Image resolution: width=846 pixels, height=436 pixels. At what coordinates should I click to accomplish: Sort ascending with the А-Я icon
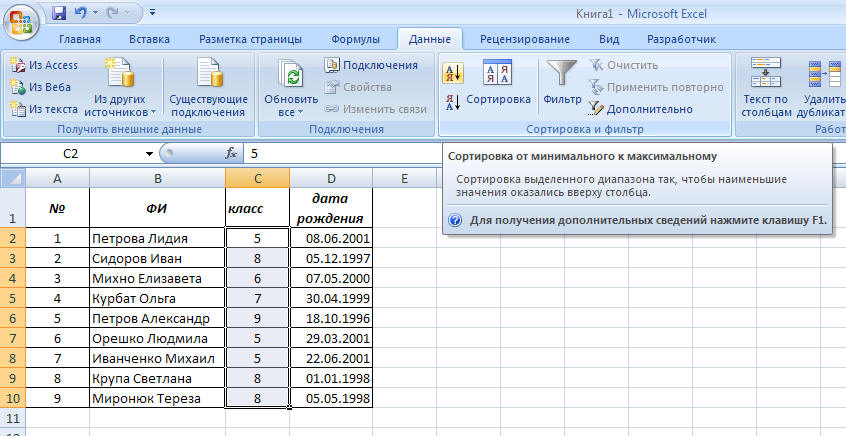click(452, 73)
